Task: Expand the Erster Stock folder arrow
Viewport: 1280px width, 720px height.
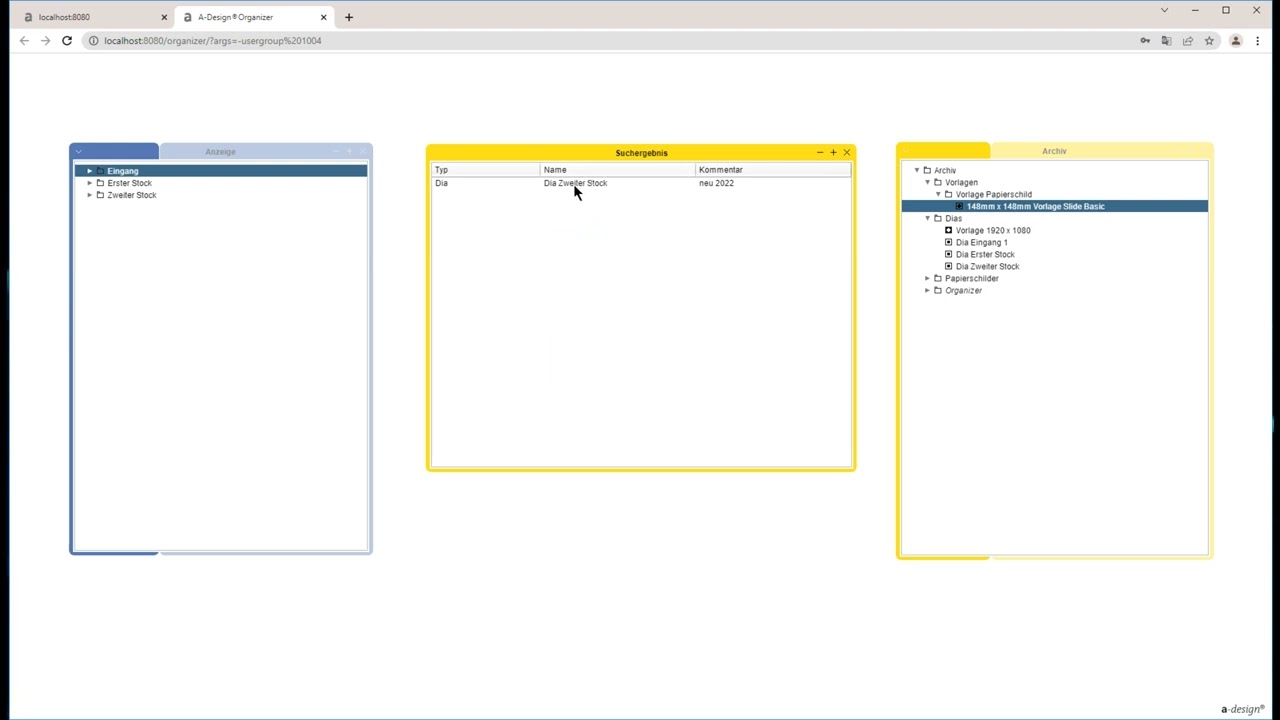Action: coord(89,183)
